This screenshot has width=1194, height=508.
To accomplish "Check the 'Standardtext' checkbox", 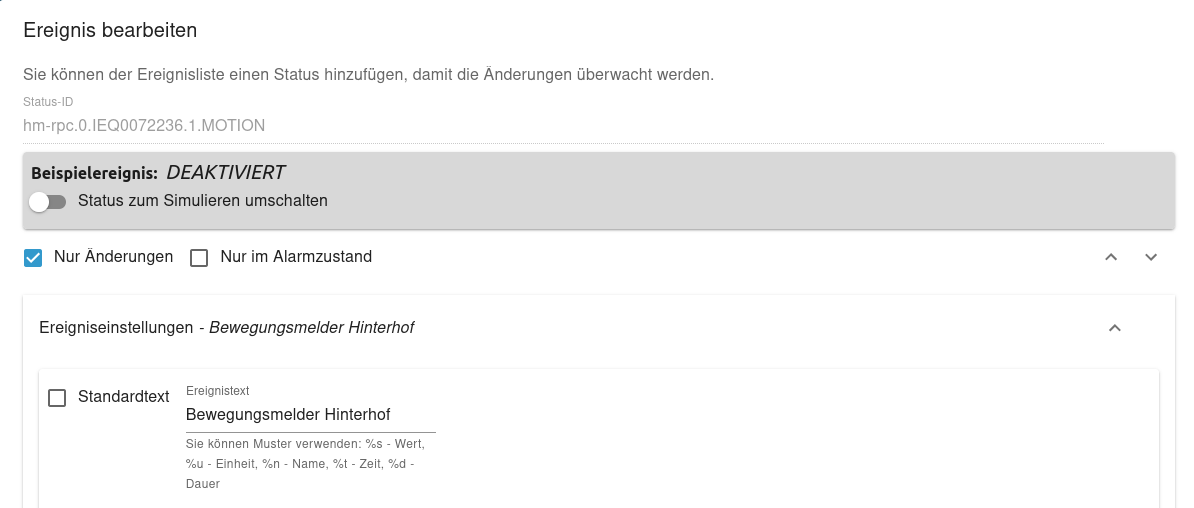I will coord(58,398).
